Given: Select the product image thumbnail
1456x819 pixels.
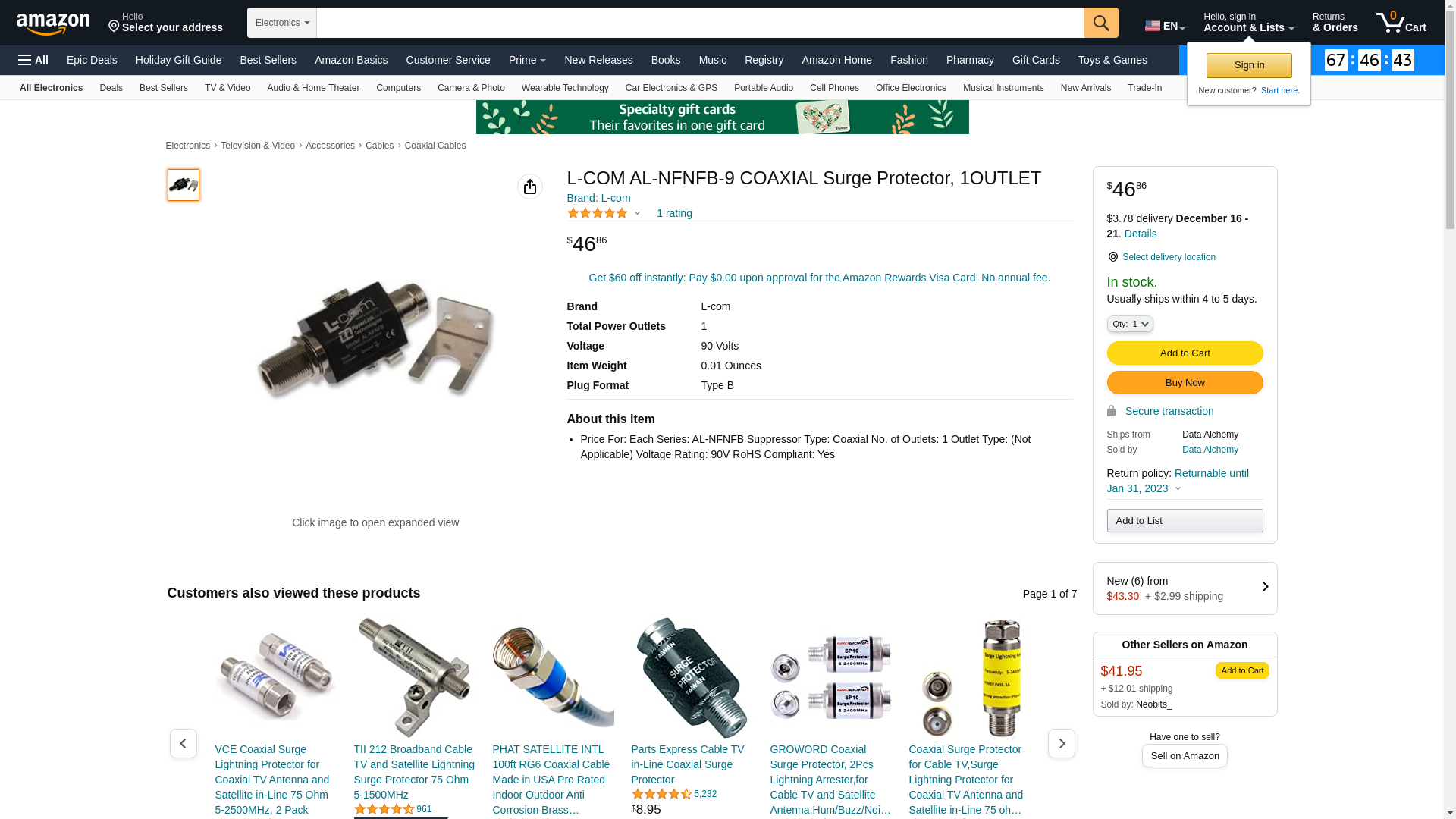Looking at the screenshot, I should [184, 185].
